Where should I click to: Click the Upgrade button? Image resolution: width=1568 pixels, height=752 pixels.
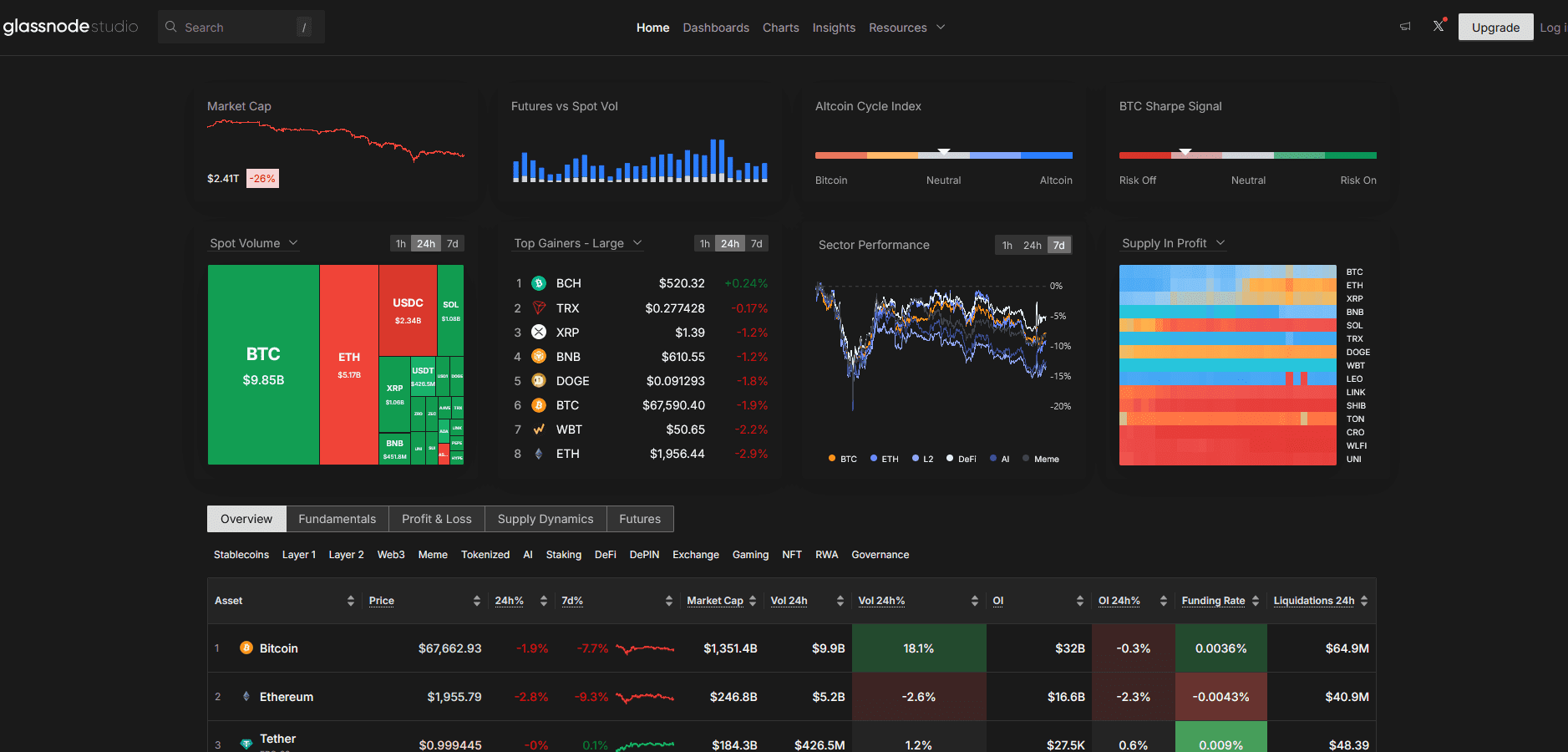(x=1494, y=27)
